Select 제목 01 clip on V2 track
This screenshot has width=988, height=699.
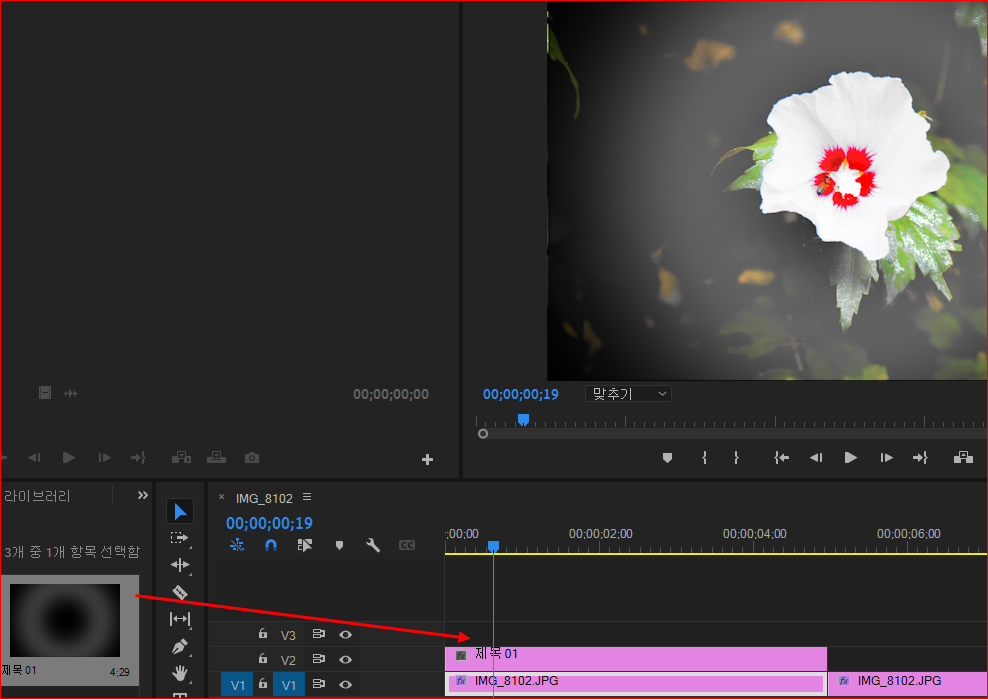(636, 659)
